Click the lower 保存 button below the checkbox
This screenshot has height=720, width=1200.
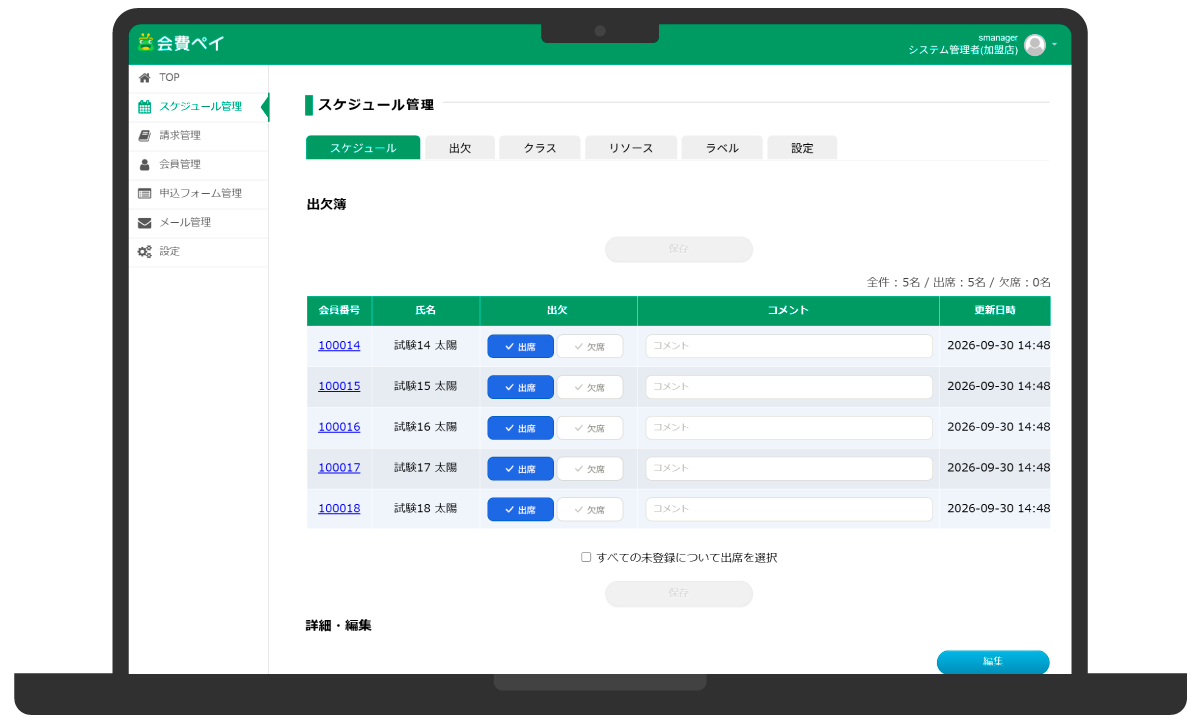point(679,594)
